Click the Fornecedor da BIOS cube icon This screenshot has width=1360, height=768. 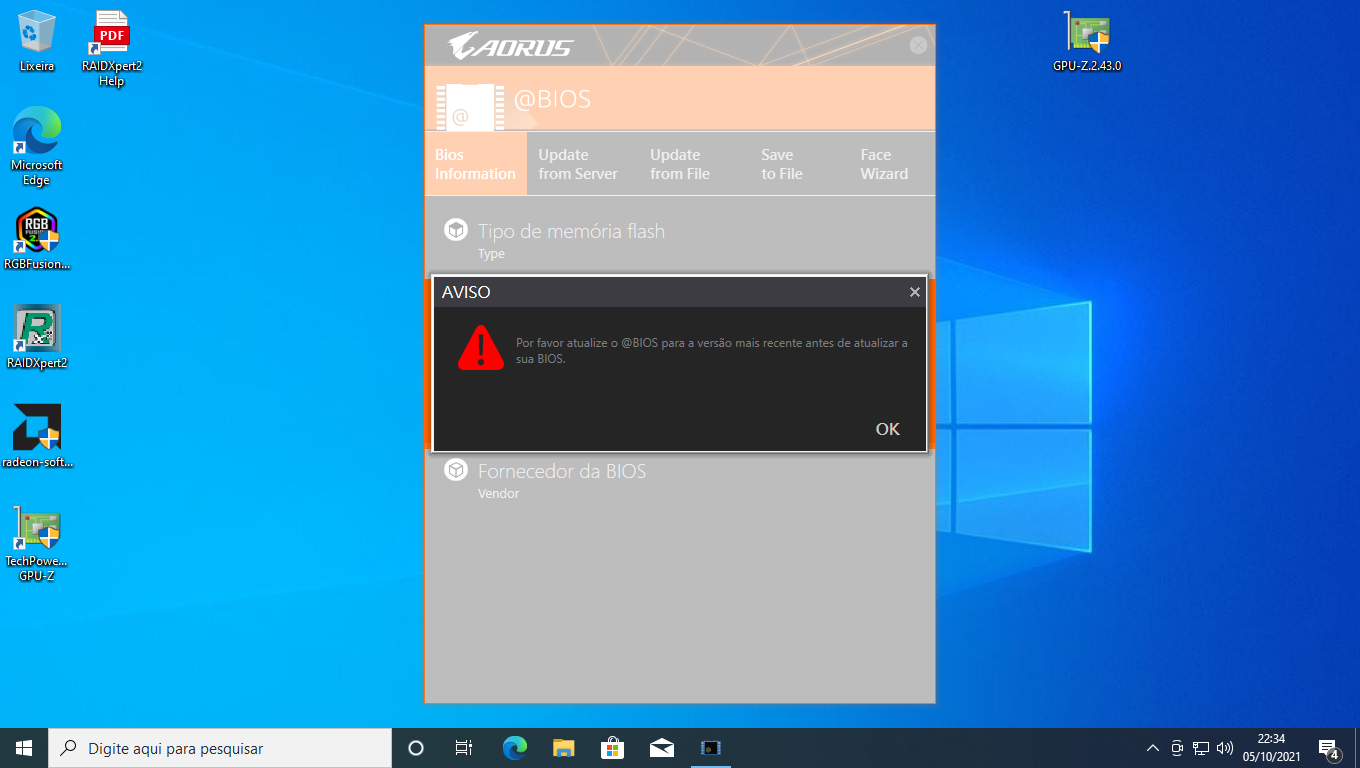(x=456, y=470)
